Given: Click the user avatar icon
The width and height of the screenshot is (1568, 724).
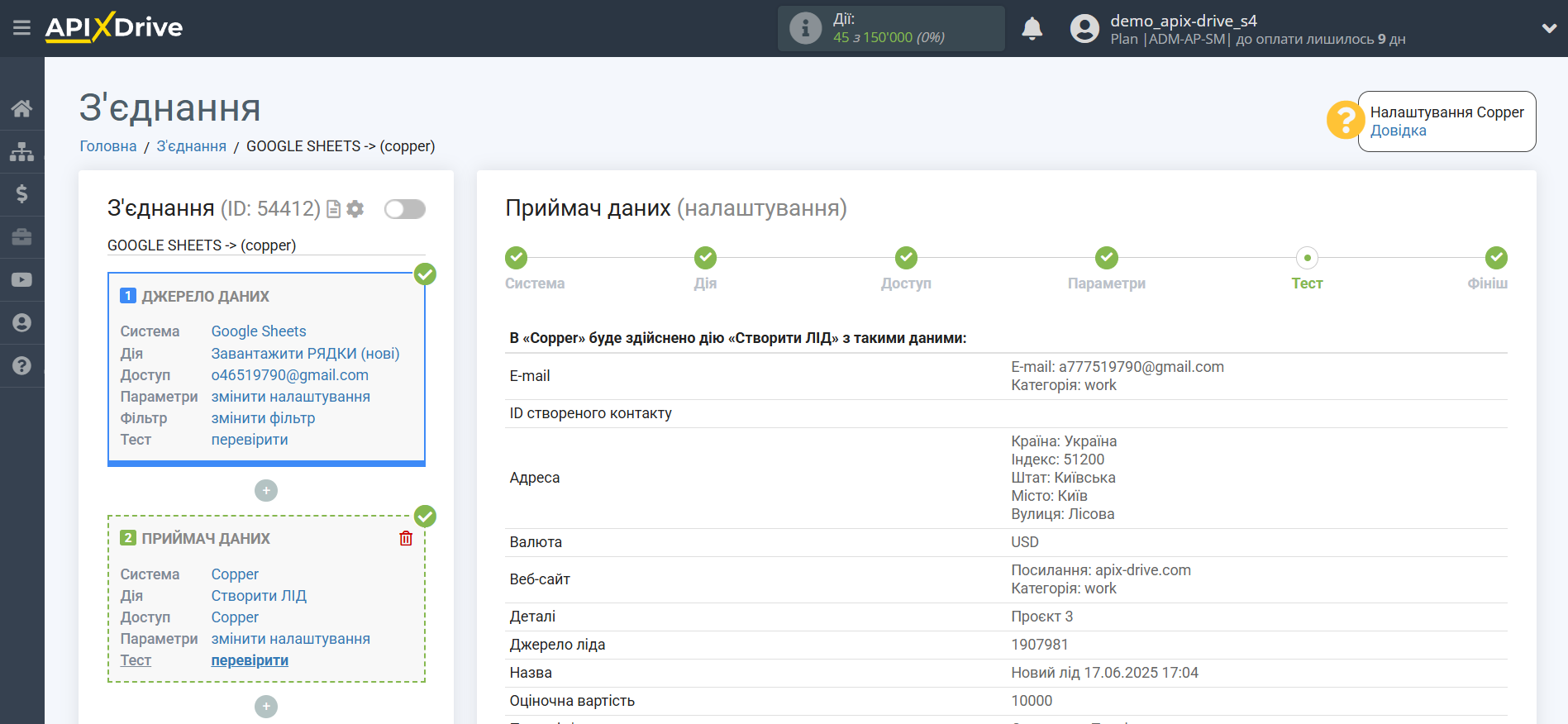Looking at the screenshot, I should 1084,28.
